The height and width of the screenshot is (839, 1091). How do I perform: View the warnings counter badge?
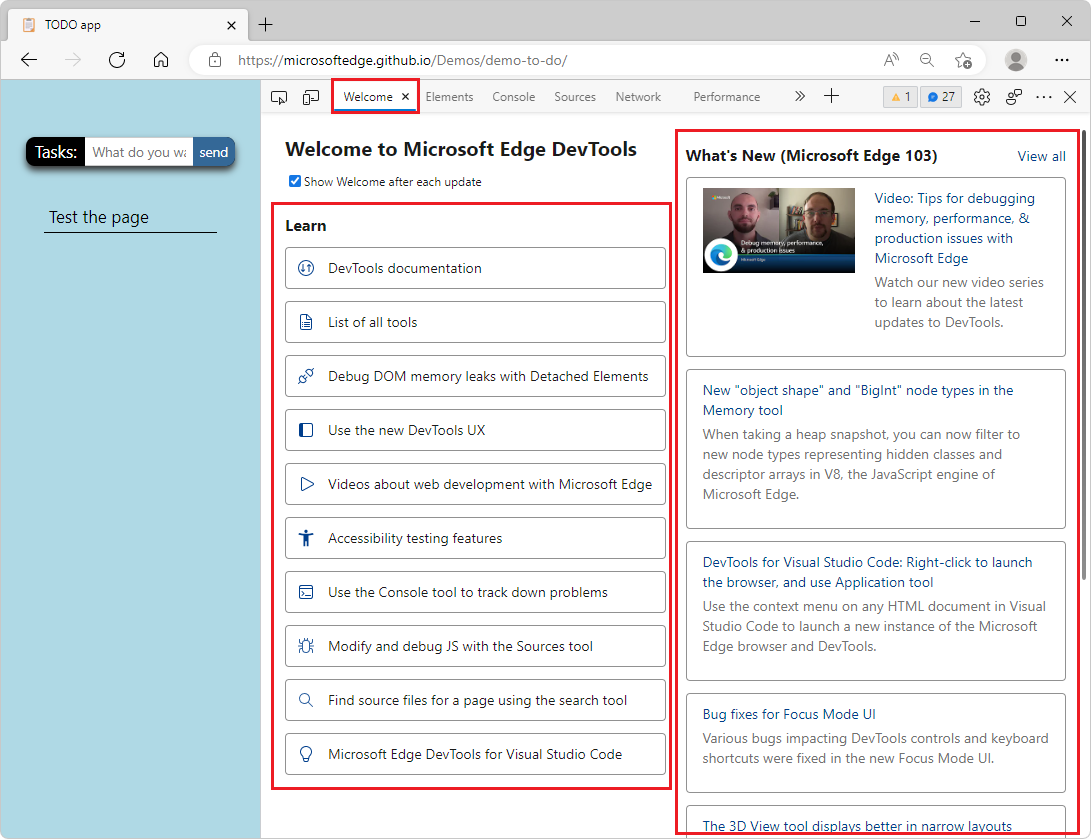coord(899,96)
